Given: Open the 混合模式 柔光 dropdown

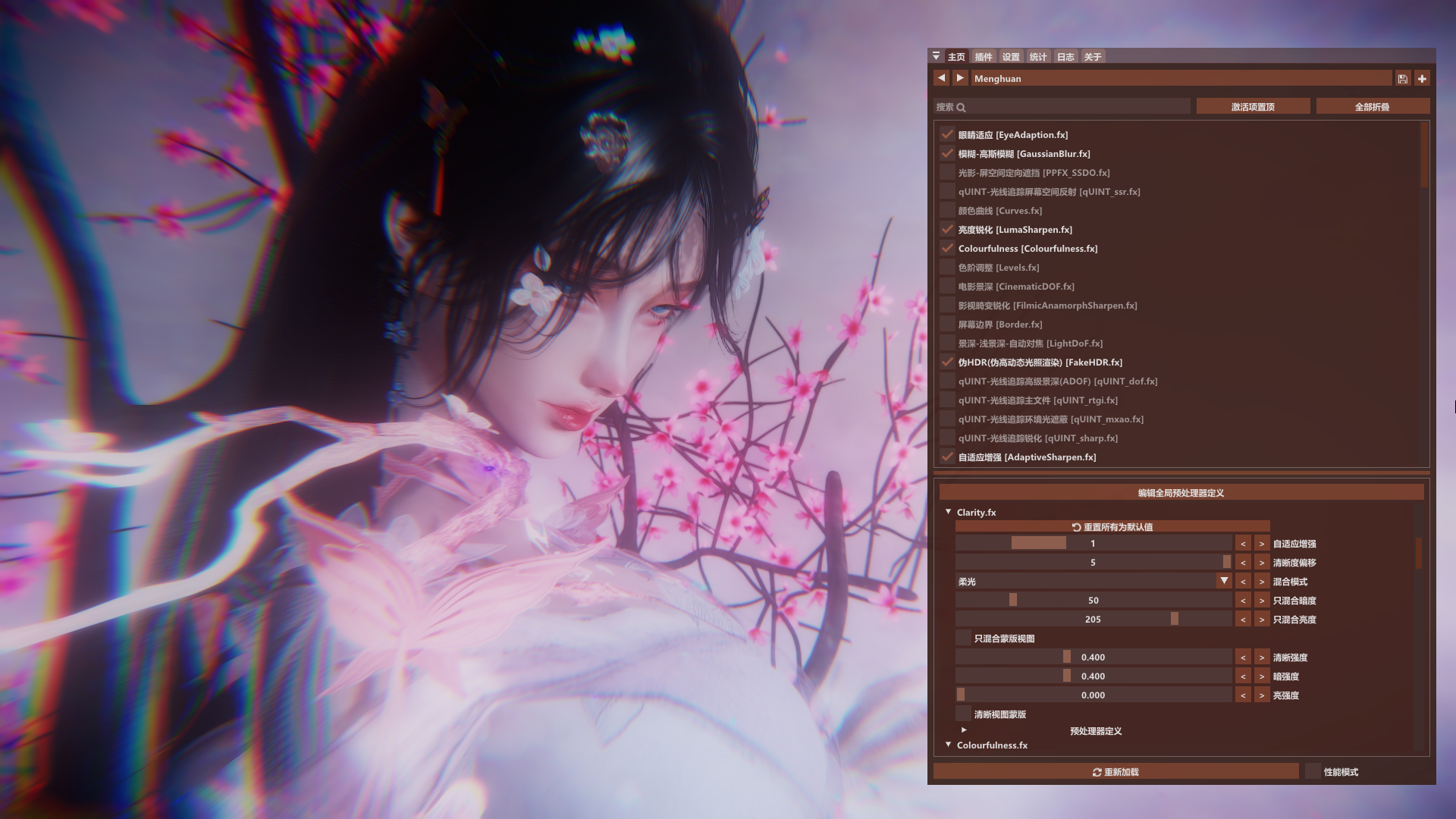Looking at the screenshot, I should point(1093,582).
